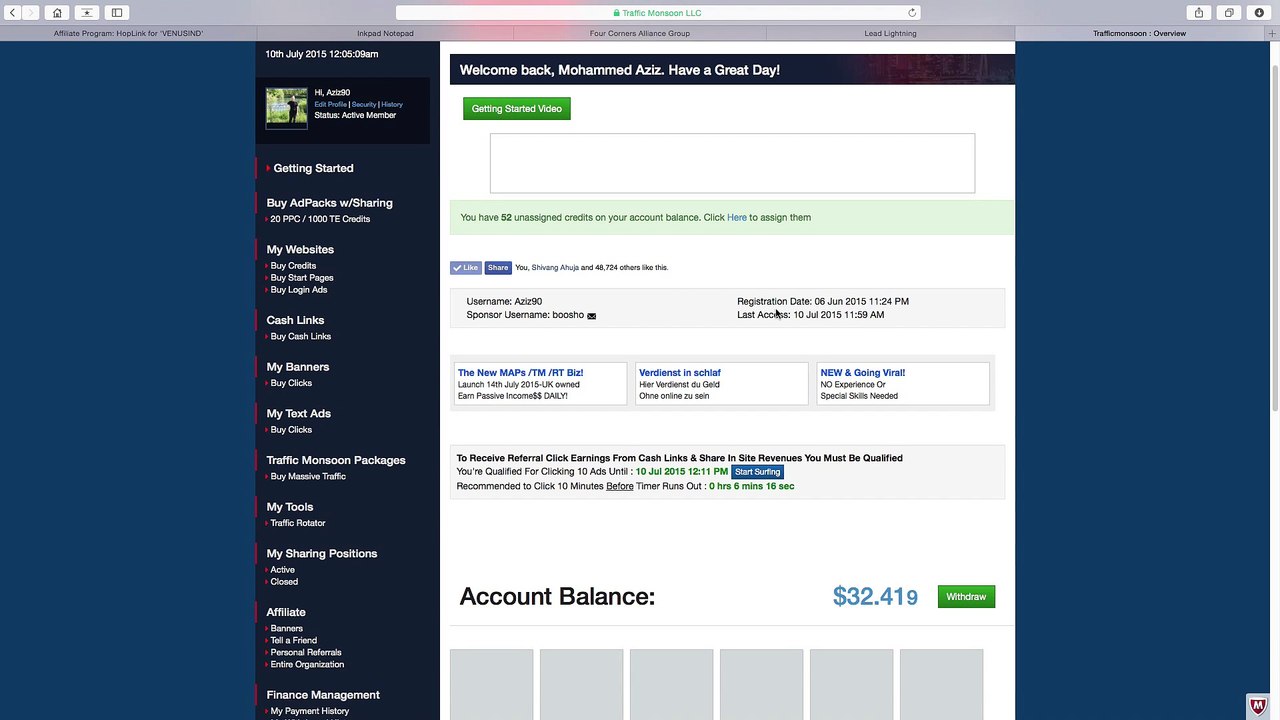This screenshot has width=1280, height=720.
Task: Add a new Safari tab
Action: tap(1272, 33)
